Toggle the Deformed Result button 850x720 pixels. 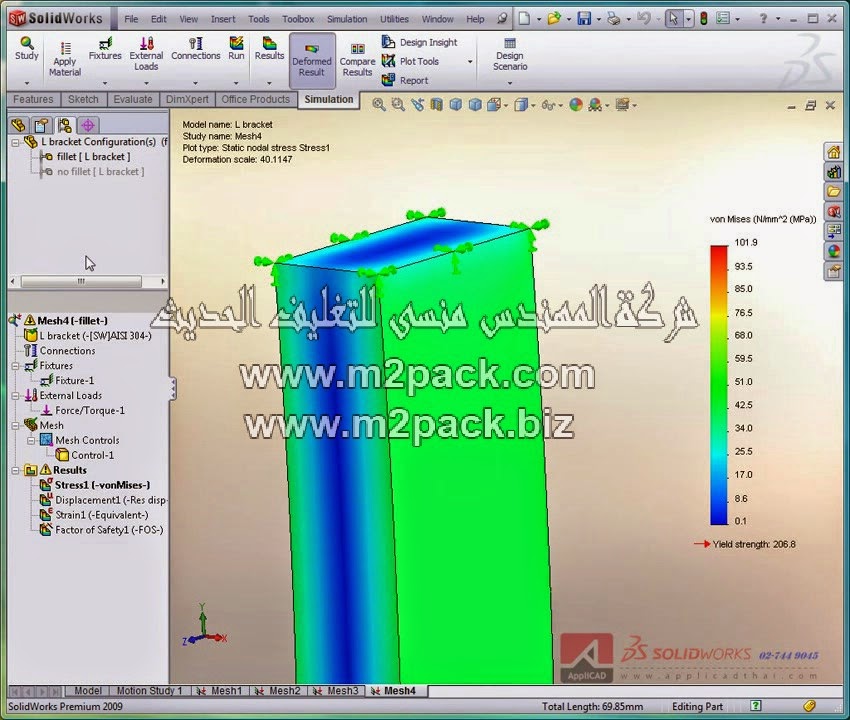tap(312, 60)
